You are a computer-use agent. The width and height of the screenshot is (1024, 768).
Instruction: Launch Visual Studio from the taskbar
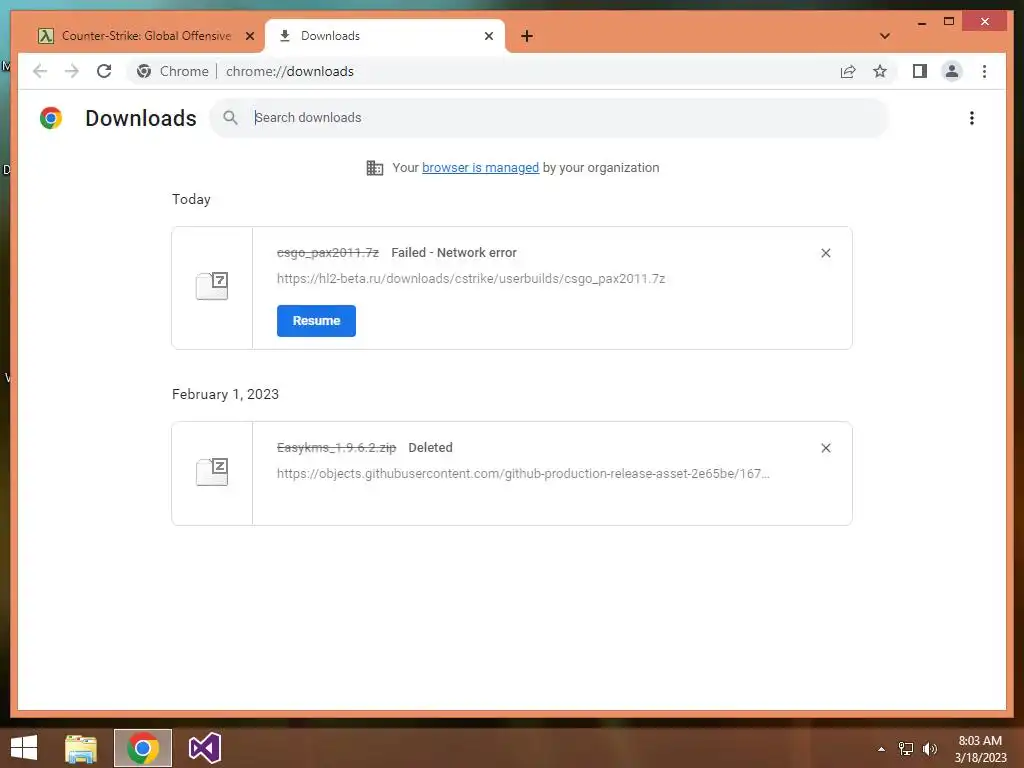tap(204, 748)
